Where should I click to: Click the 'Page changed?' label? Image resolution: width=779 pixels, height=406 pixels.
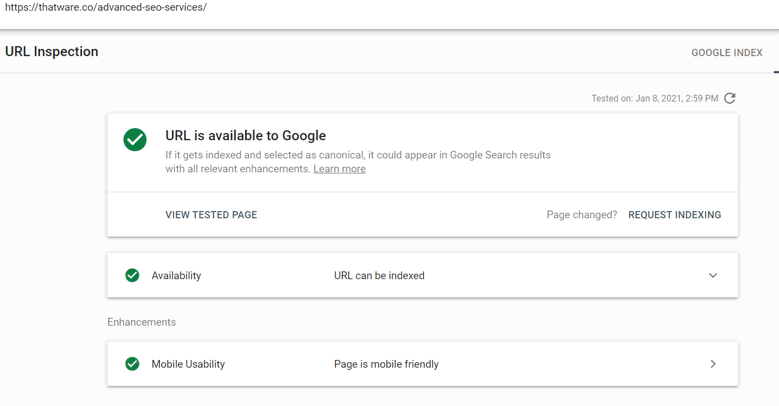(x=581, y=215)
